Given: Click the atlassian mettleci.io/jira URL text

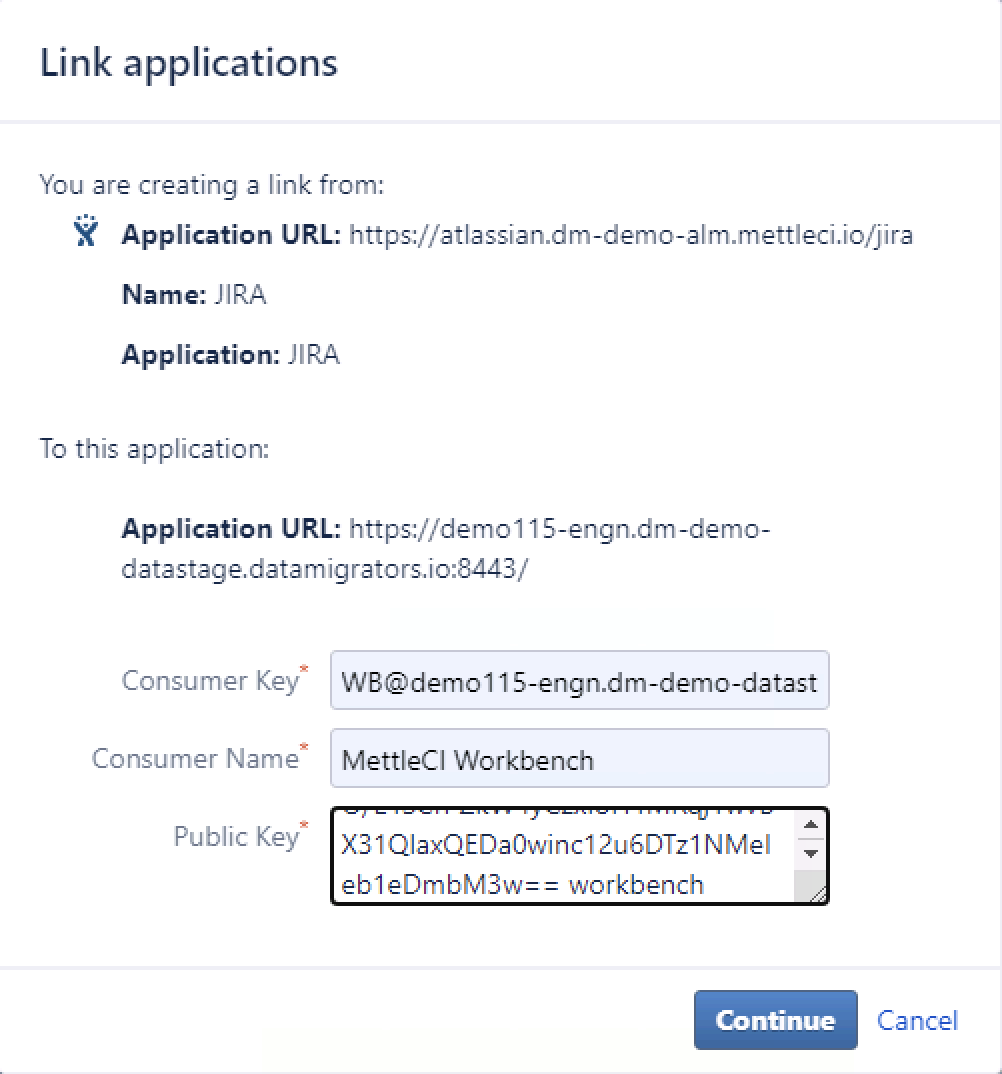Looking at the screenshot, I should click(x=630, y=236).
